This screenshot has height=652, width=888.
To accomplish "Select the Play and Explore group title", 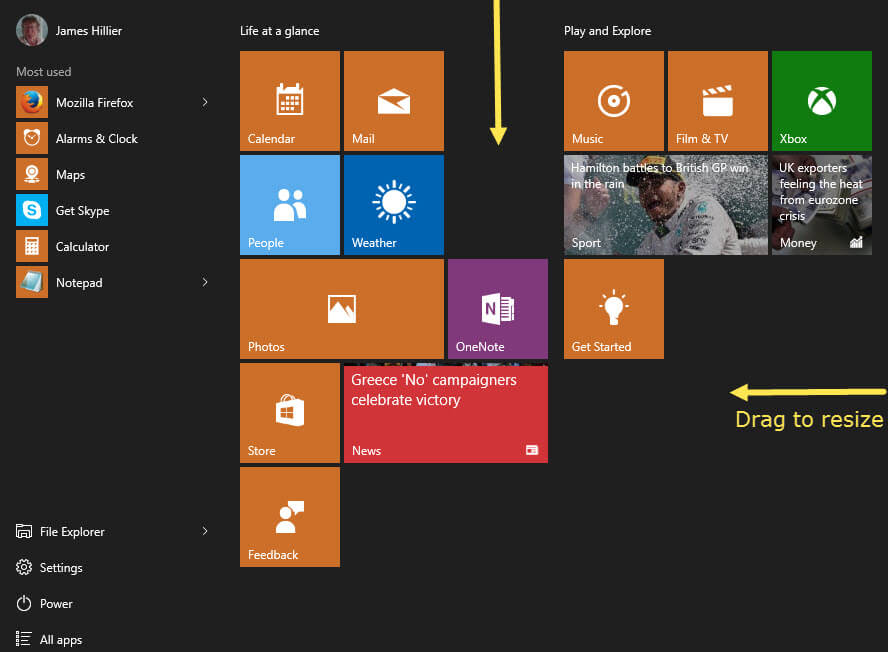I will tap(608, 31).
